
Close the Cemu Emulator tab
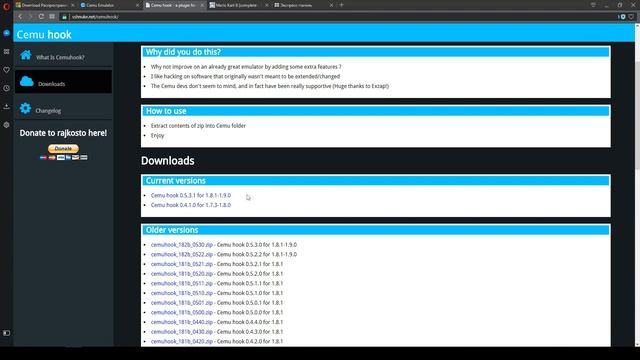tap(137, 5)
